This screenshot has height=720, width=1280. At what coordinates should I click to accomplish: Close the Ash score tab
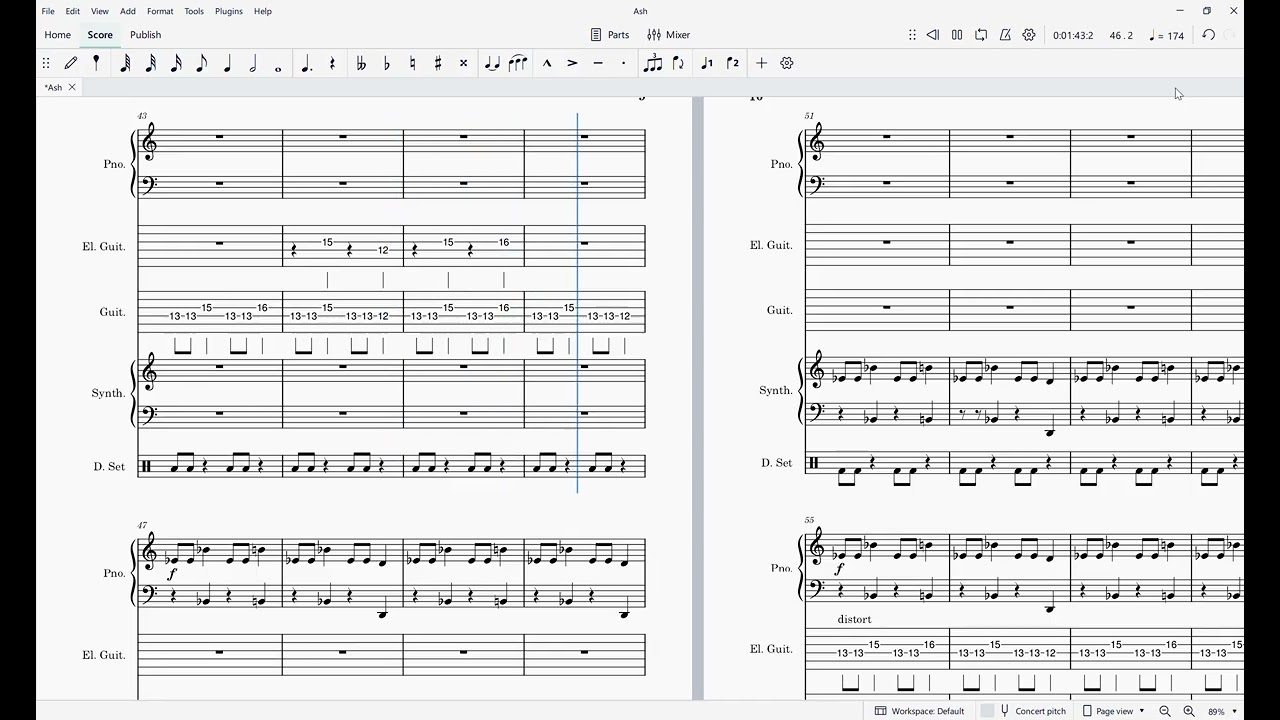click(72, 88)
